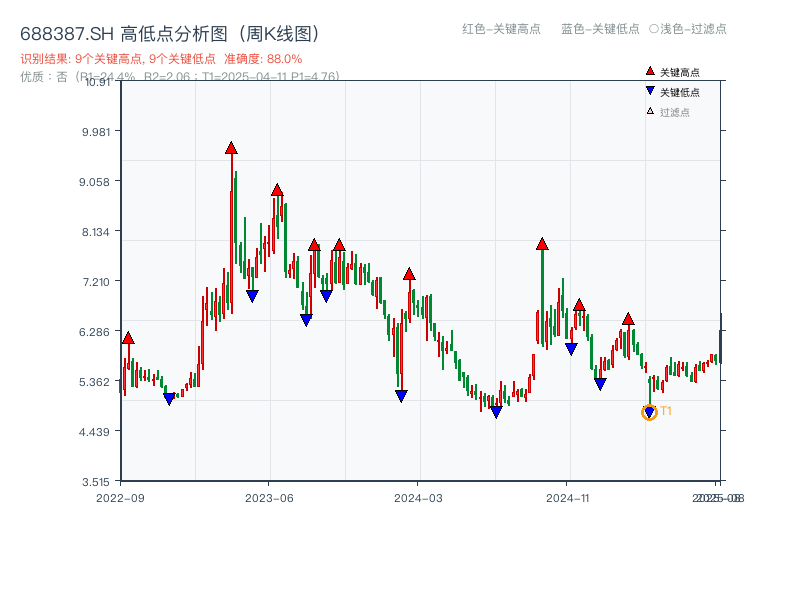Click the blue down-triangle near the 2024-03 low
Screen dimensions: 800x600
tap(401, 396)
